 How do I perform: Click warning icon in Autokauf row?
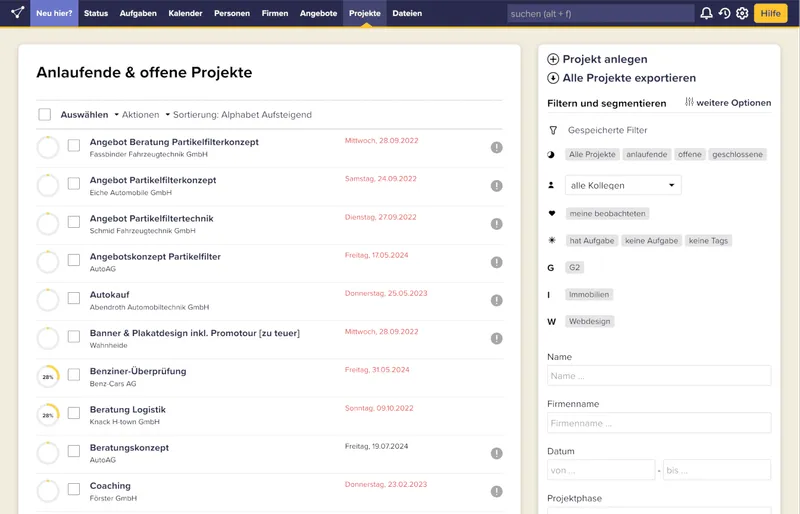(496, 301)
